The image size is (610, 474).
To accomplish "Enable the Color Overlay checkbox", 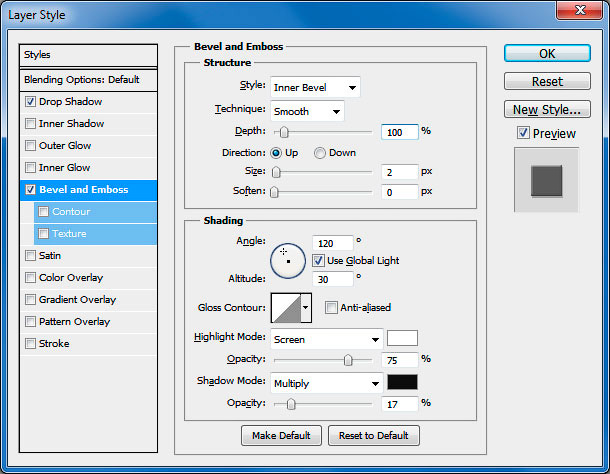I will tap(30, 277).
